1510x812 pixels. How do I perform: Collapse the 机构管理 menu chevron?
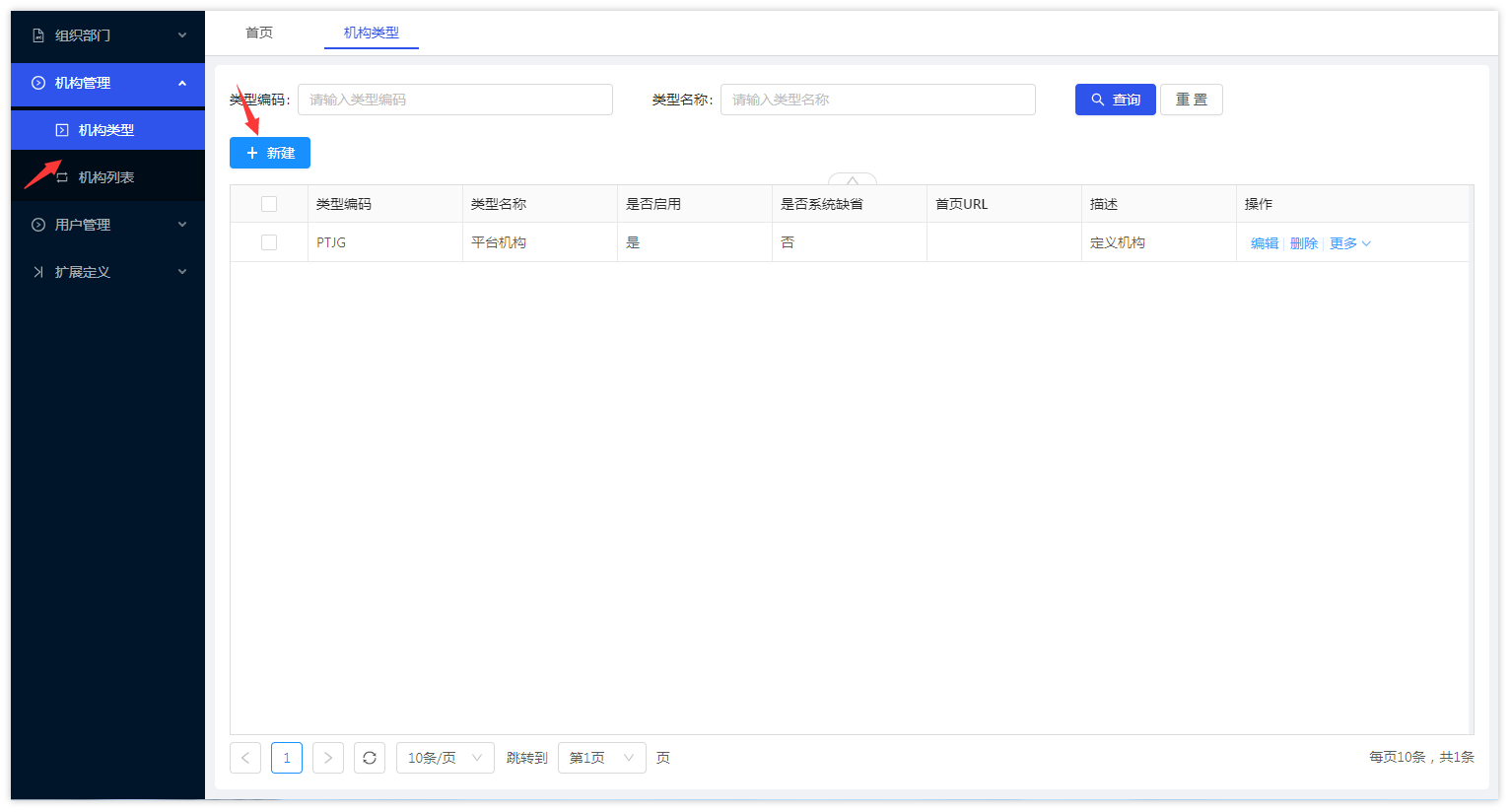[x=182, y=83]
